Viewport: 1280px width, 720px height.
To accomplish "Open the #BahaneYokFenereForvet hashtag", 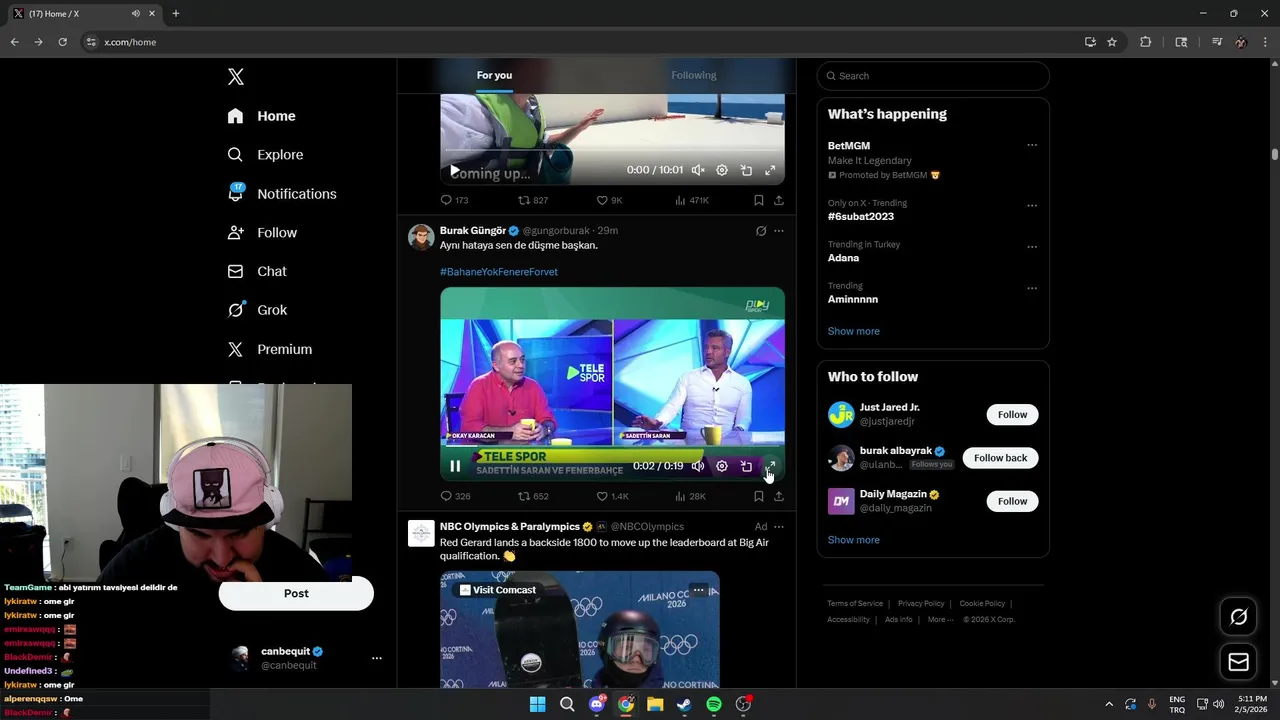I will (x=499, y=272).
